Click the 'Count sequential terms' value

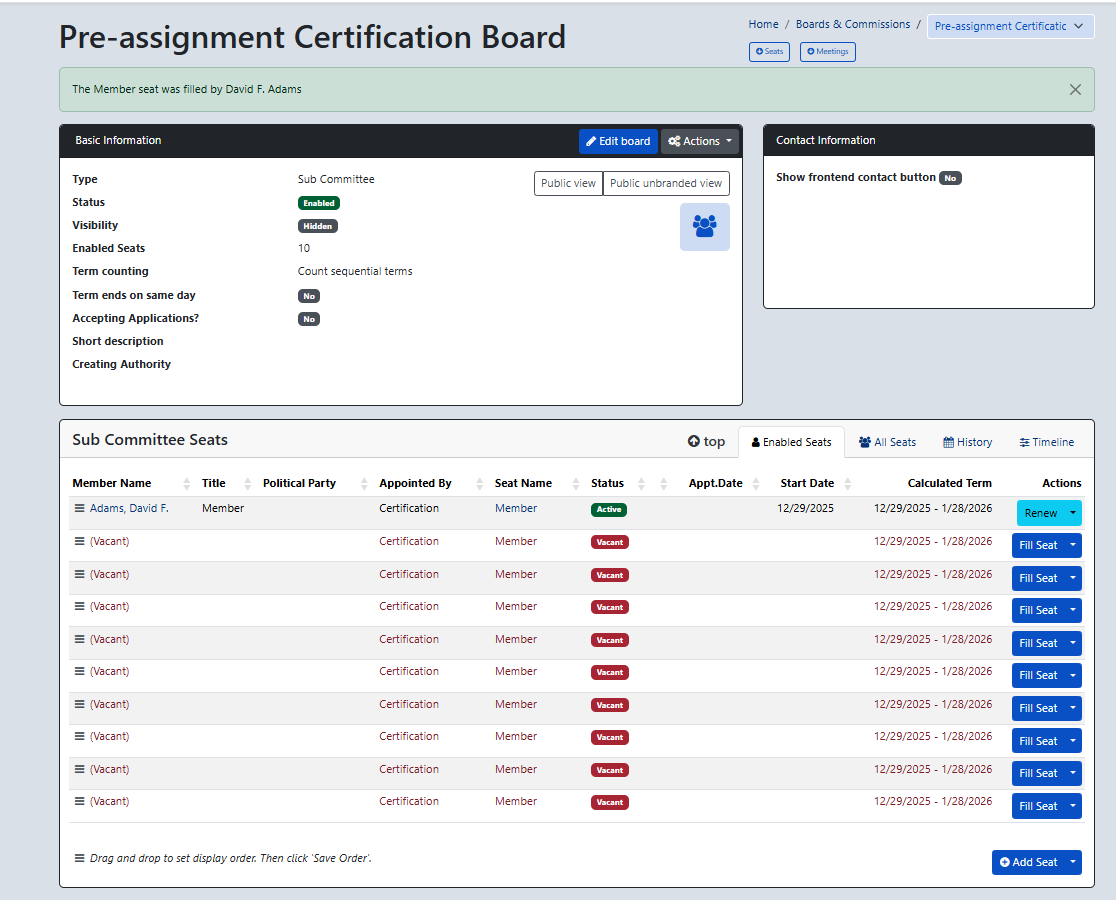point(354,271)
